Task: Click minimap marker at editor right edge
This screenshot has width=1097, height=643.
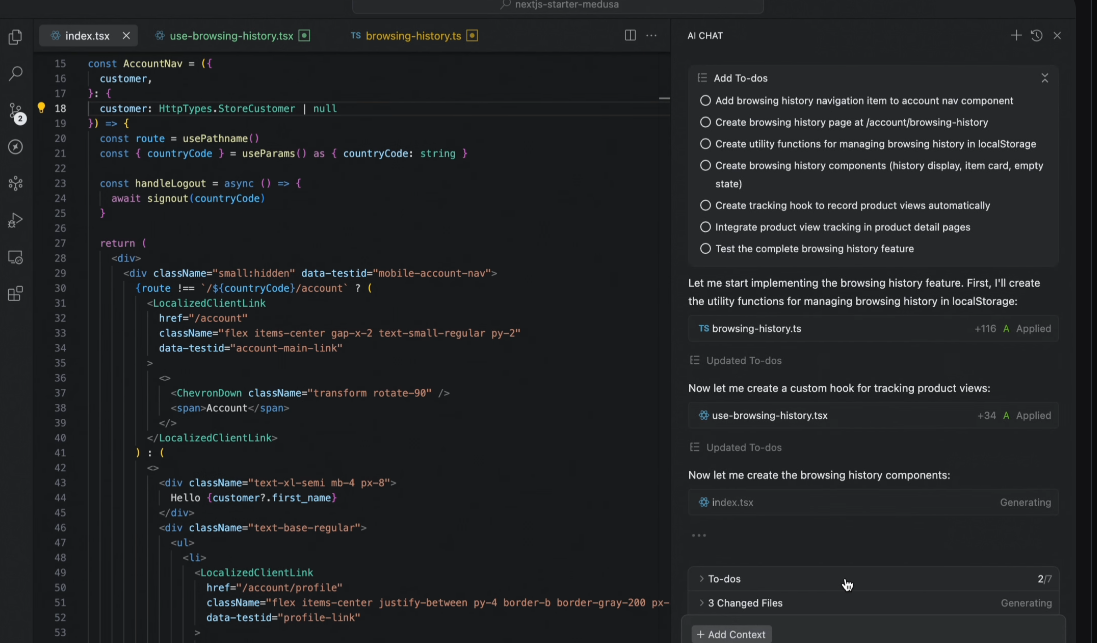Action: tap(664, 99)
